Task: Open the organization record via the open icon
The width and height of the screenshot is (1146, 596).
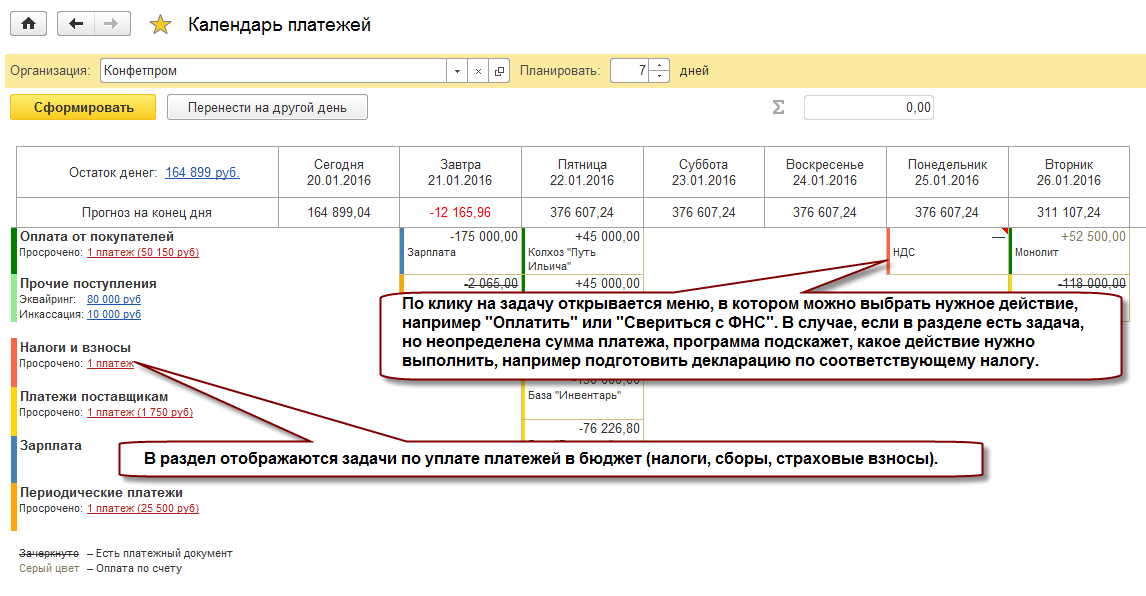Action: click(499, 71)
